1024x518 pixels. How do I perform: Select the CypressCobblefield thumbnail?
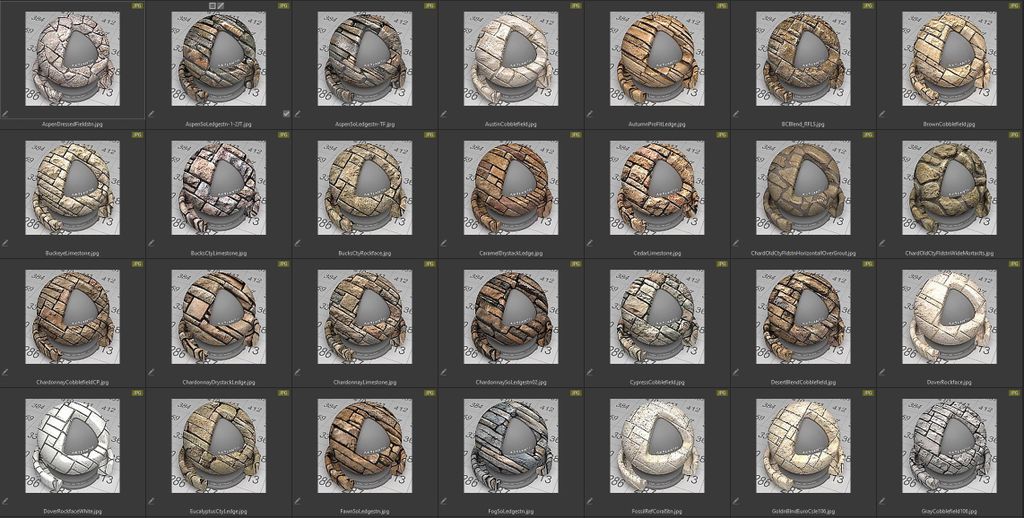(657, 316)
